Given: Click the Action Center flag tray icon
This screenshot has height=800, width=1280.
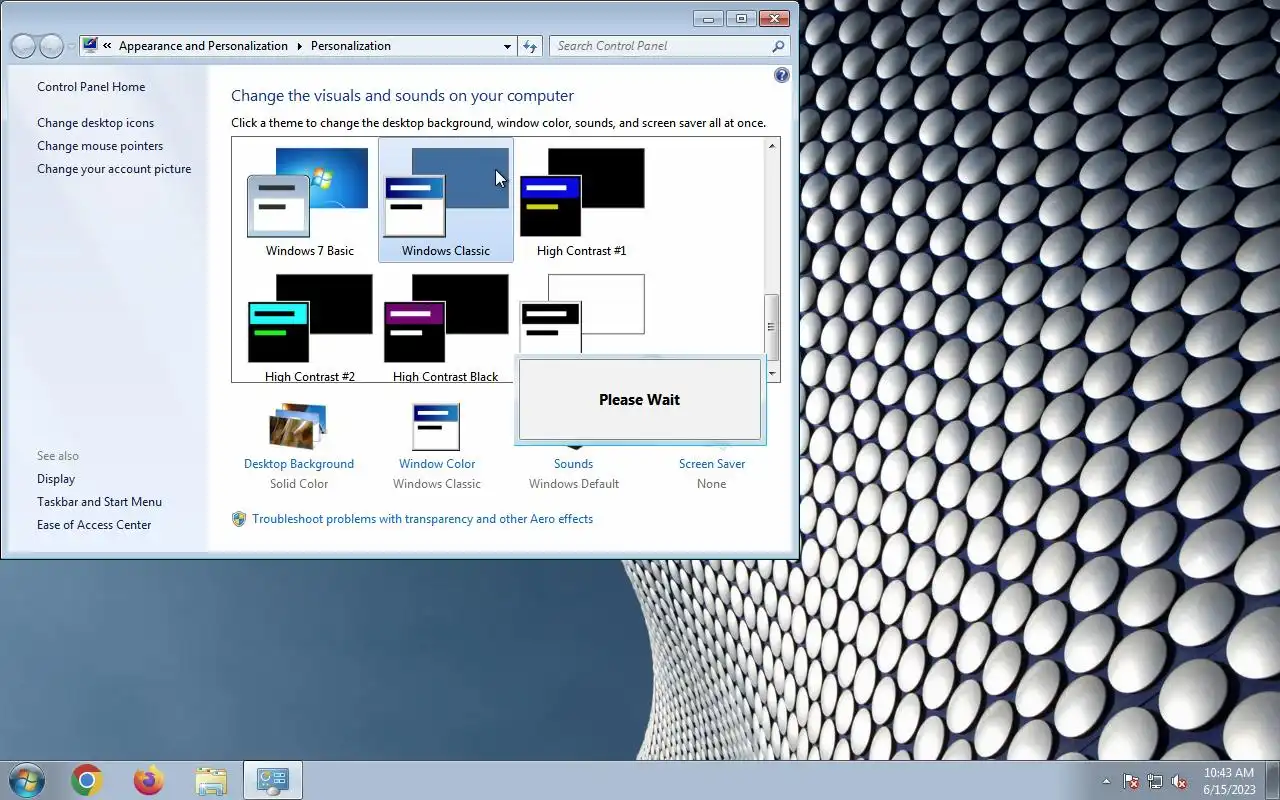Looking at the screenshot, I should point(1131,781).
